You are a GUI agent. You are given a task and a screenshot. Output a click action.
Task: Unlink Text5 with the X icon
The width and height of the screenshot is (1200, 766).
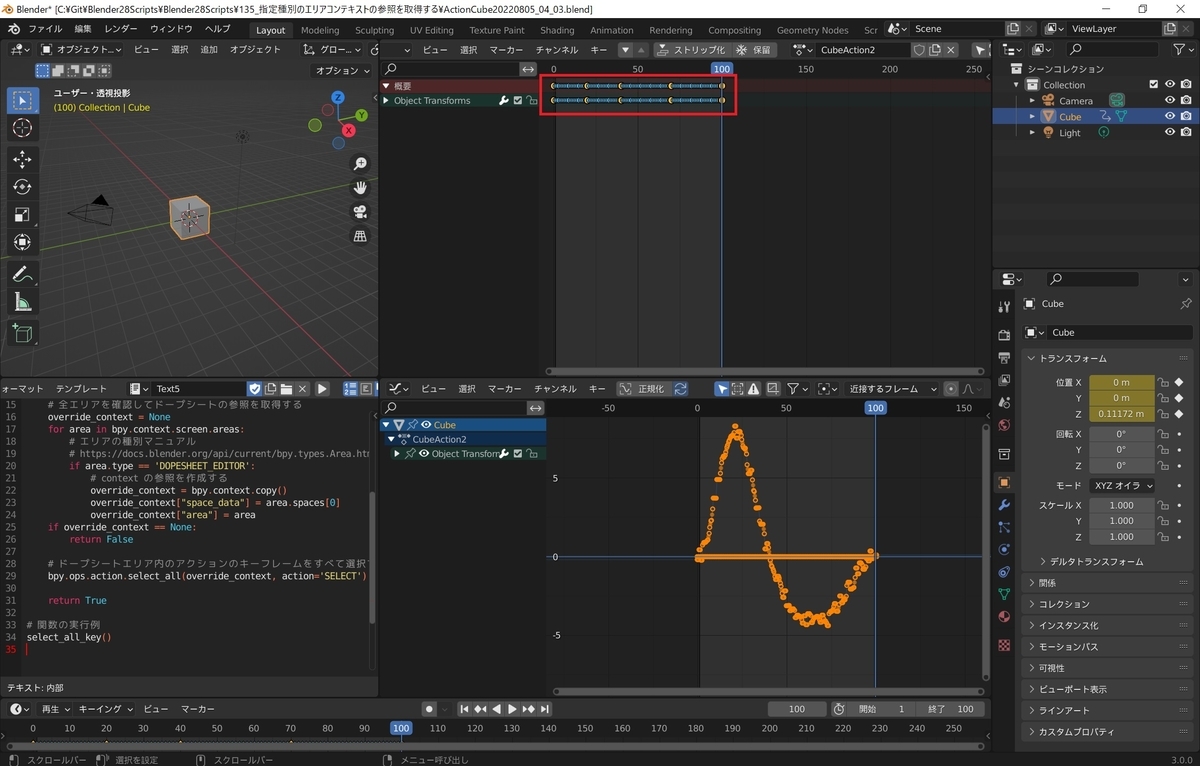pos(302,388)
